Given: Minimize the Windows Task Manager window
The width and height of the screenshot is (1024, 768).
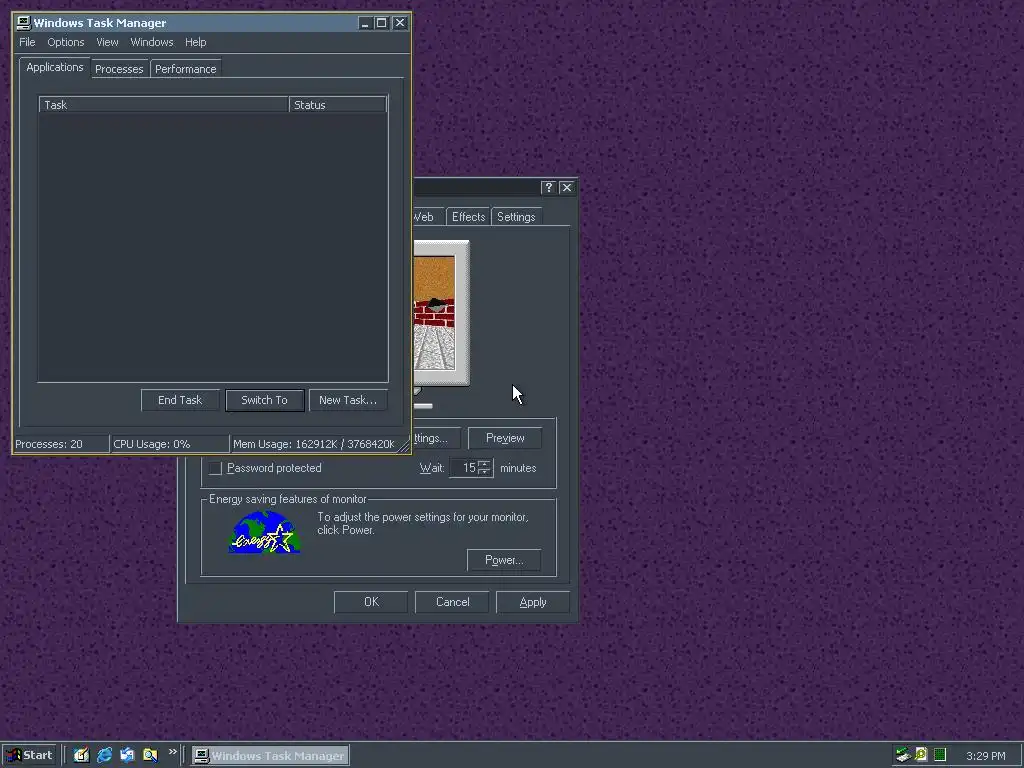Looking at the screenshot, I should point(365,23).
